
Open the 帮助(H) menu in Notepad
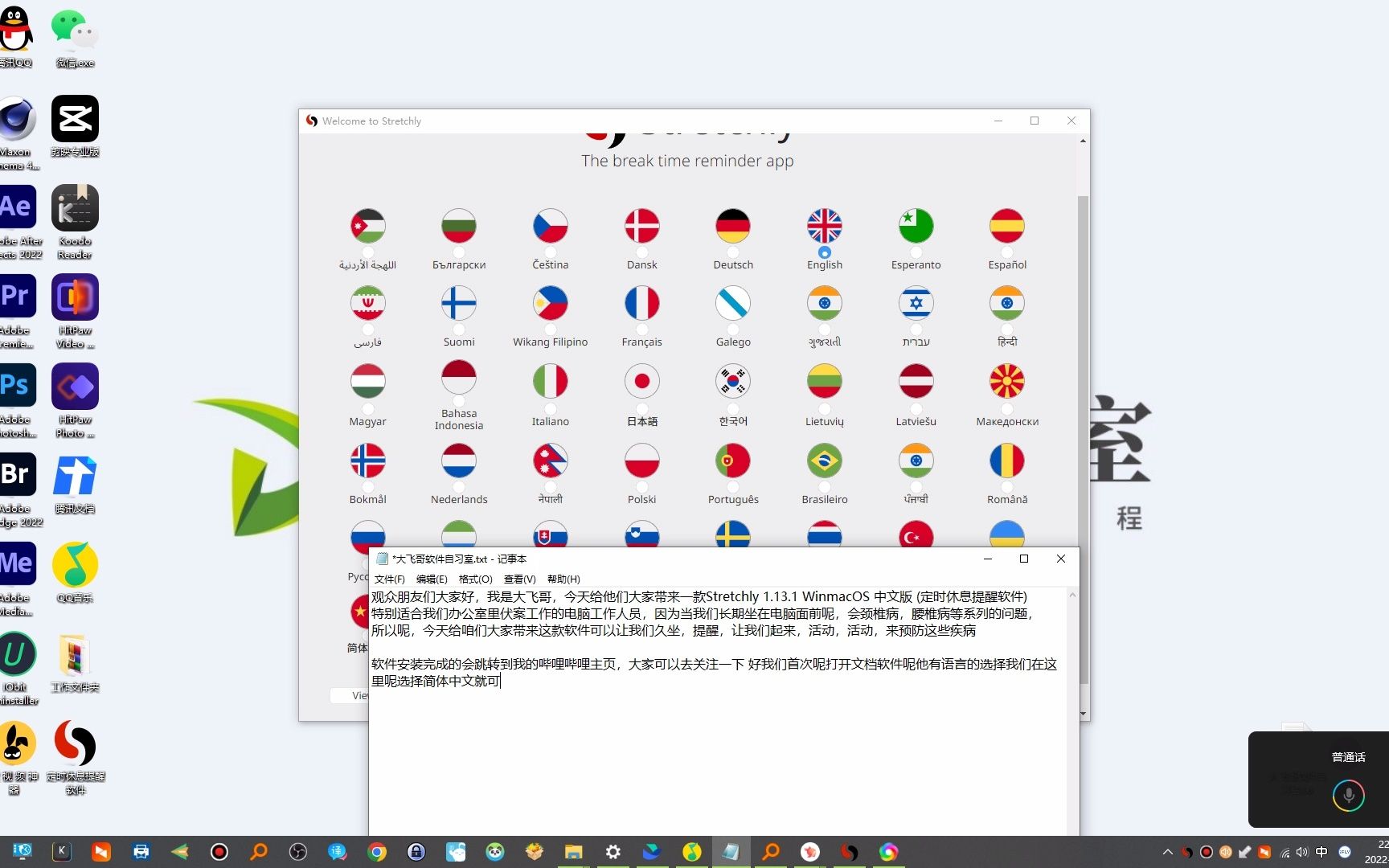564,579
